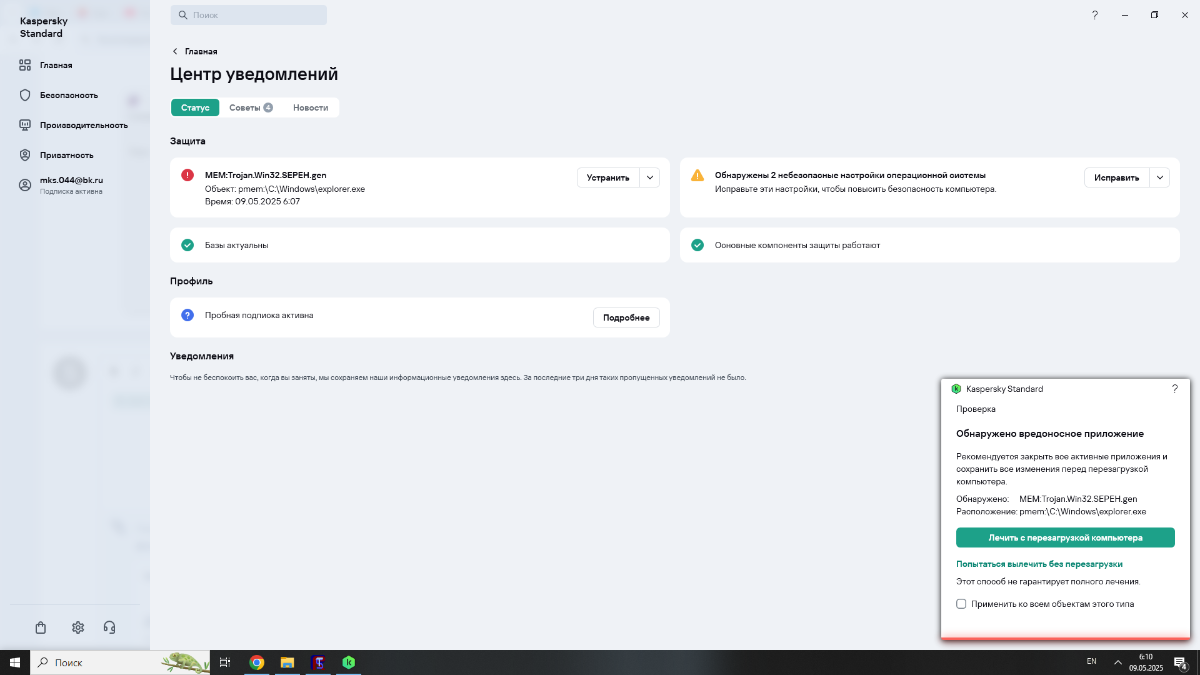Open settings gear icon in sidebar
The height and width of the screenshot is (675, 1200).
(78, 628)
